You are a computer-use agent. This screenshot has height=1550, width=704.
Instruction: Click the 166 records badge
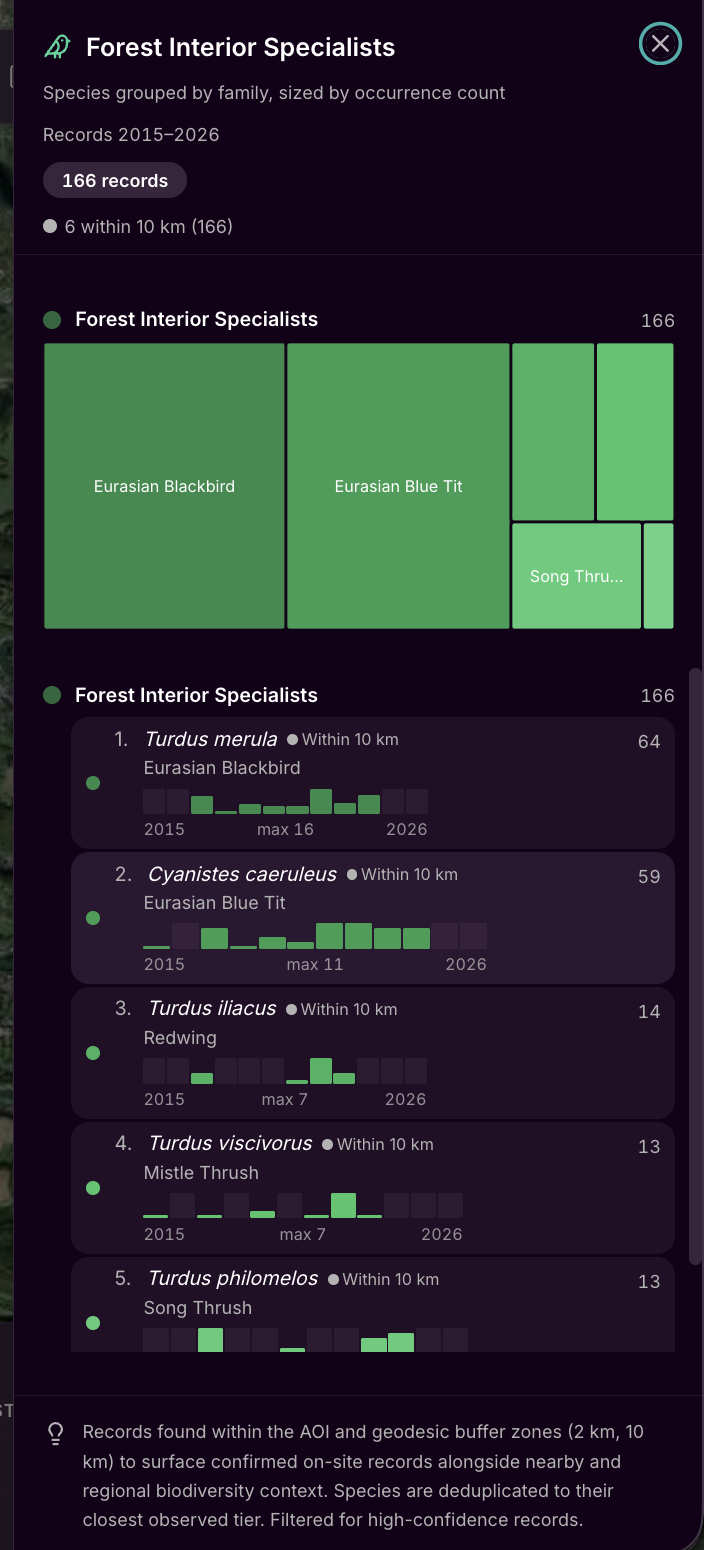click(x=115, y=181)
